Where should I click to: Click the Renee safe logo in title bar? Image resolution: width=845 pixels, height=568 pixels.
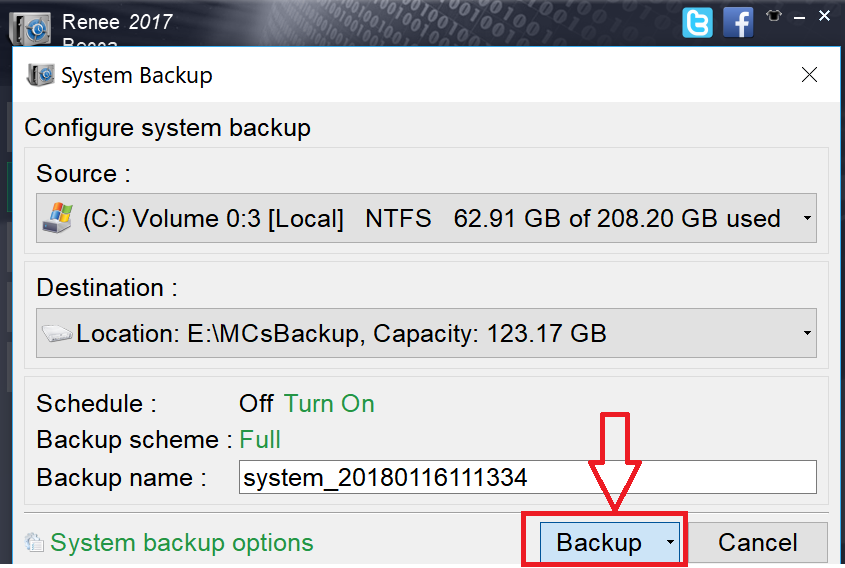coord(30,28)
